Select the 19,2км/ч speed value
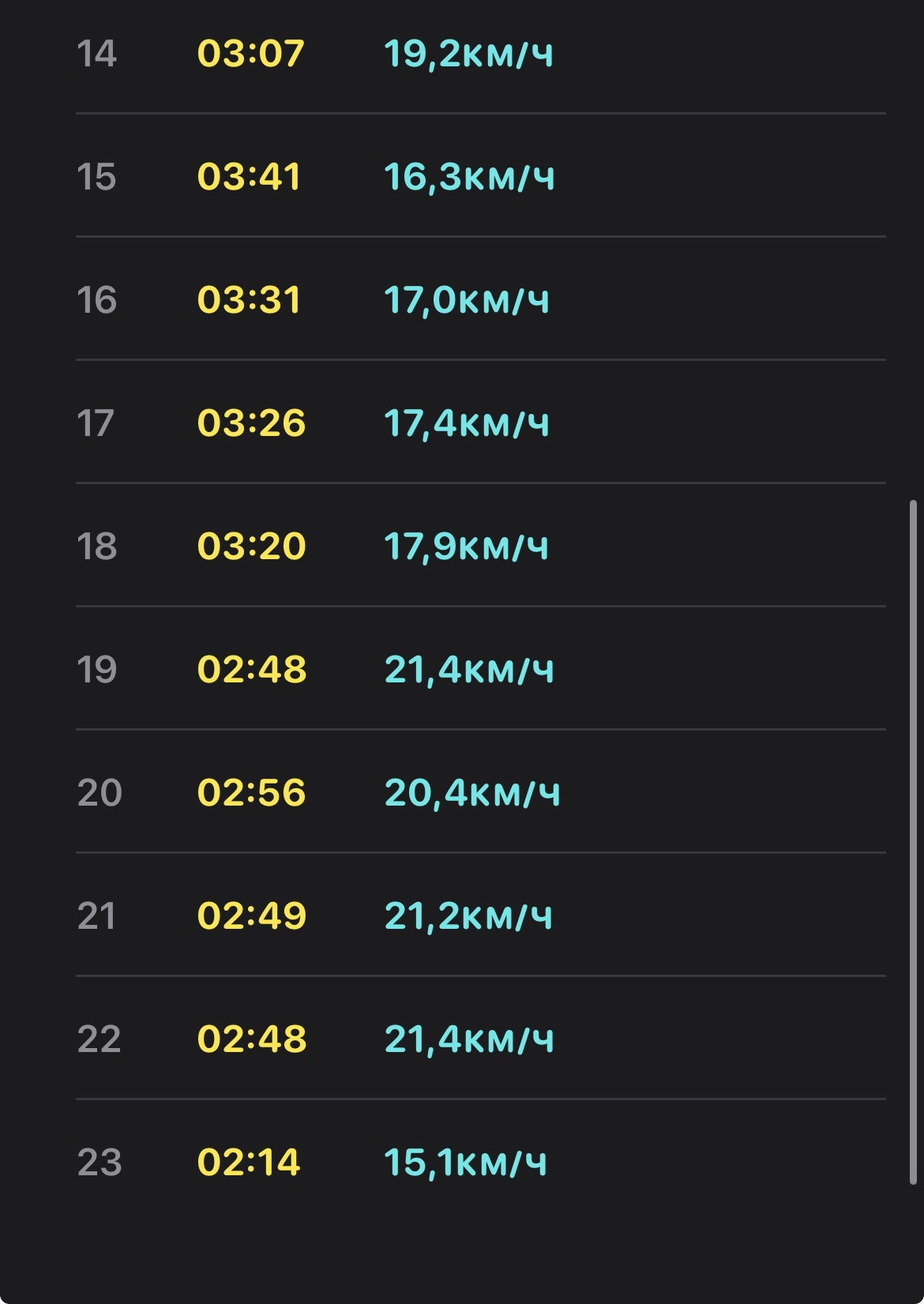Image resolution: width=924 pixels, height=1304 pixels. pos(469,54)
